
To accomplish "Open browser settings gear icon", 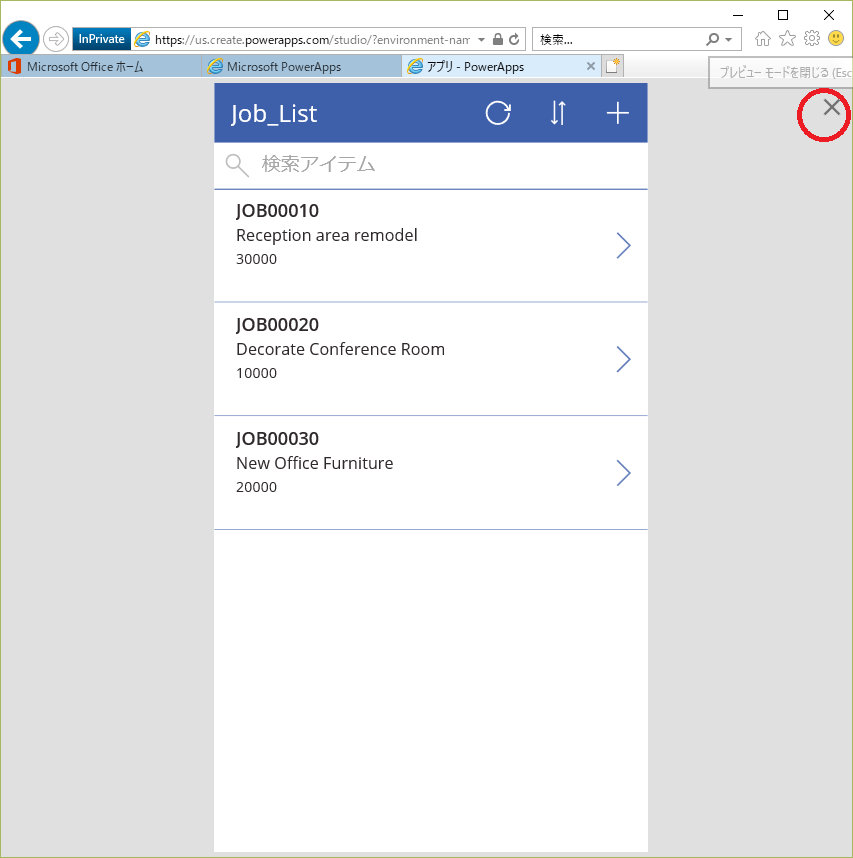I will [x=811, y=39].
